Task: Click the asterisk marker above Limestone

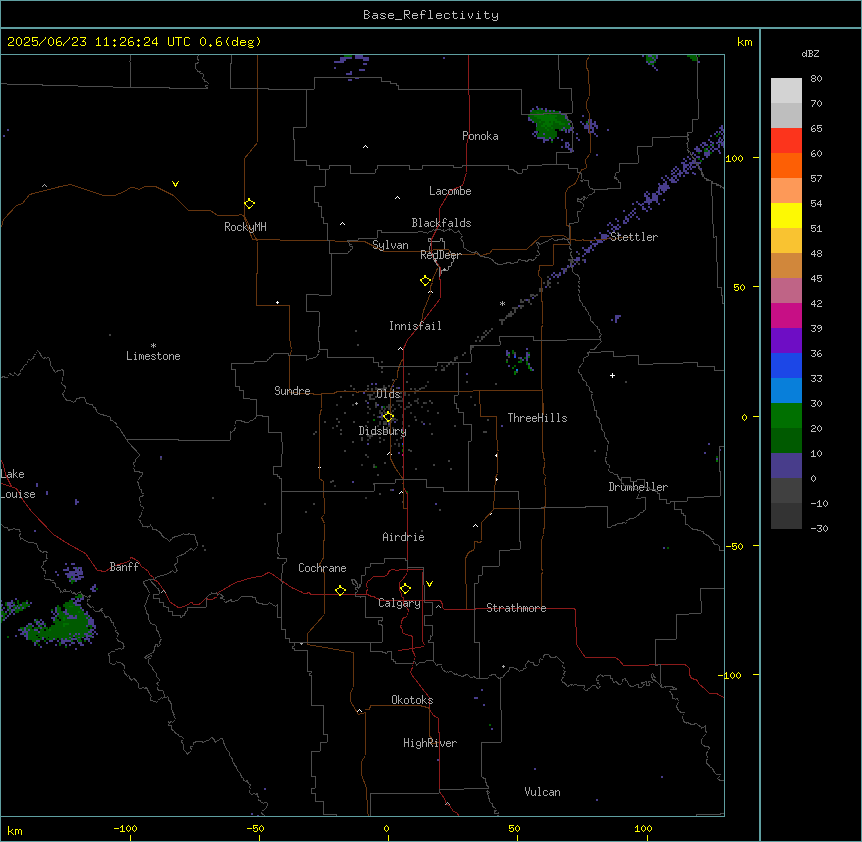Action: (x=153, y=346)
